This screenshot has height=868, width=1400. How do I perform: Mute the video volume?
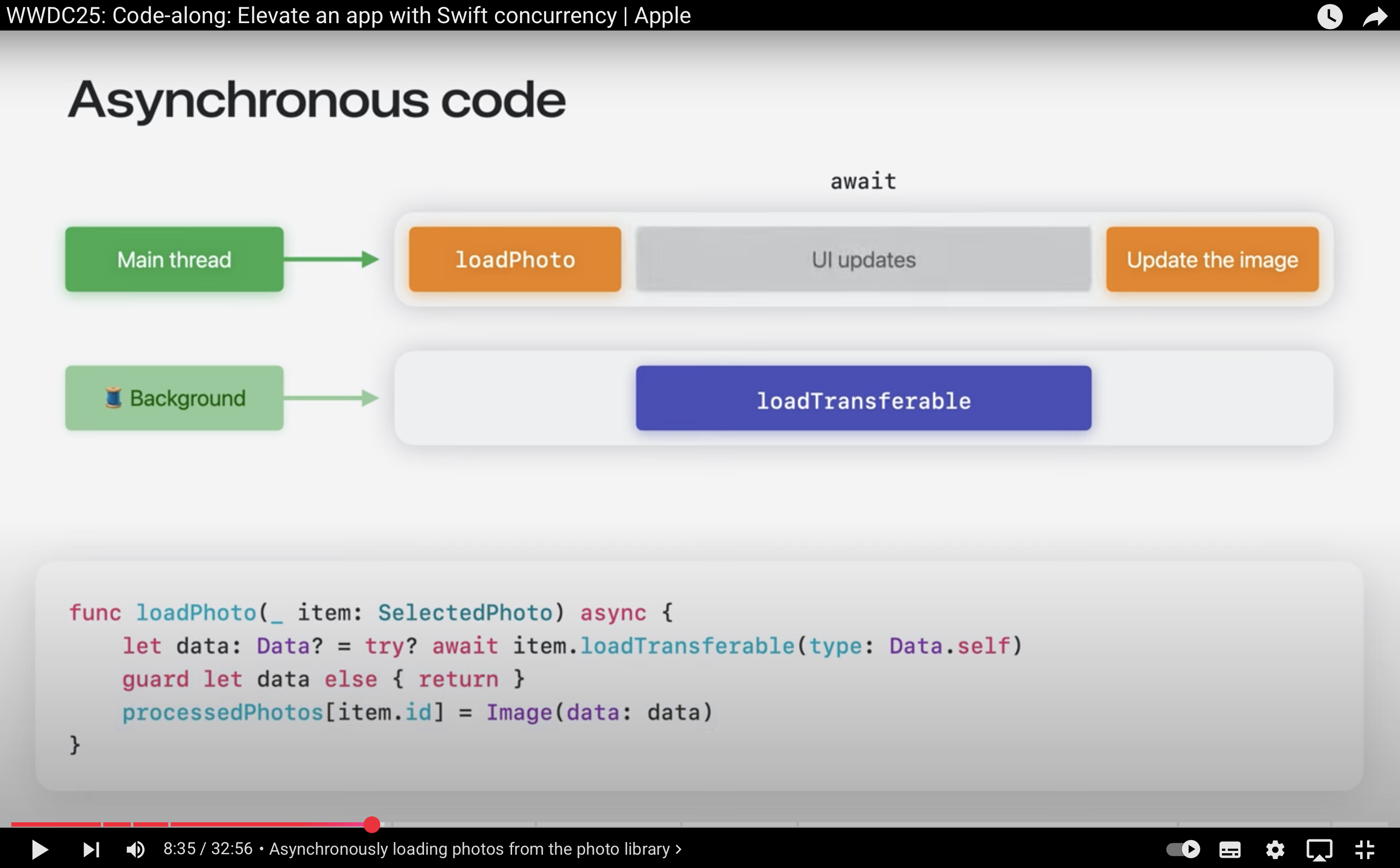135,849
